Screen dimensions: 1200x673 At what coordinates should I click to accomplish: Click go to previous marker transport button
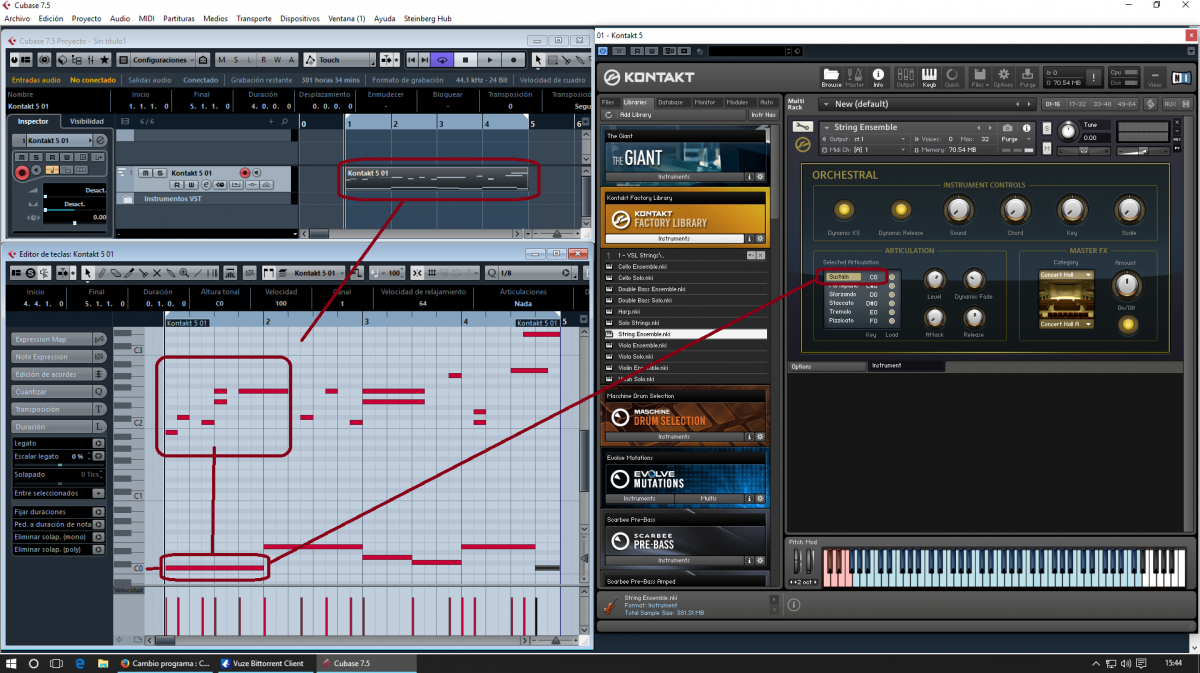411,60
